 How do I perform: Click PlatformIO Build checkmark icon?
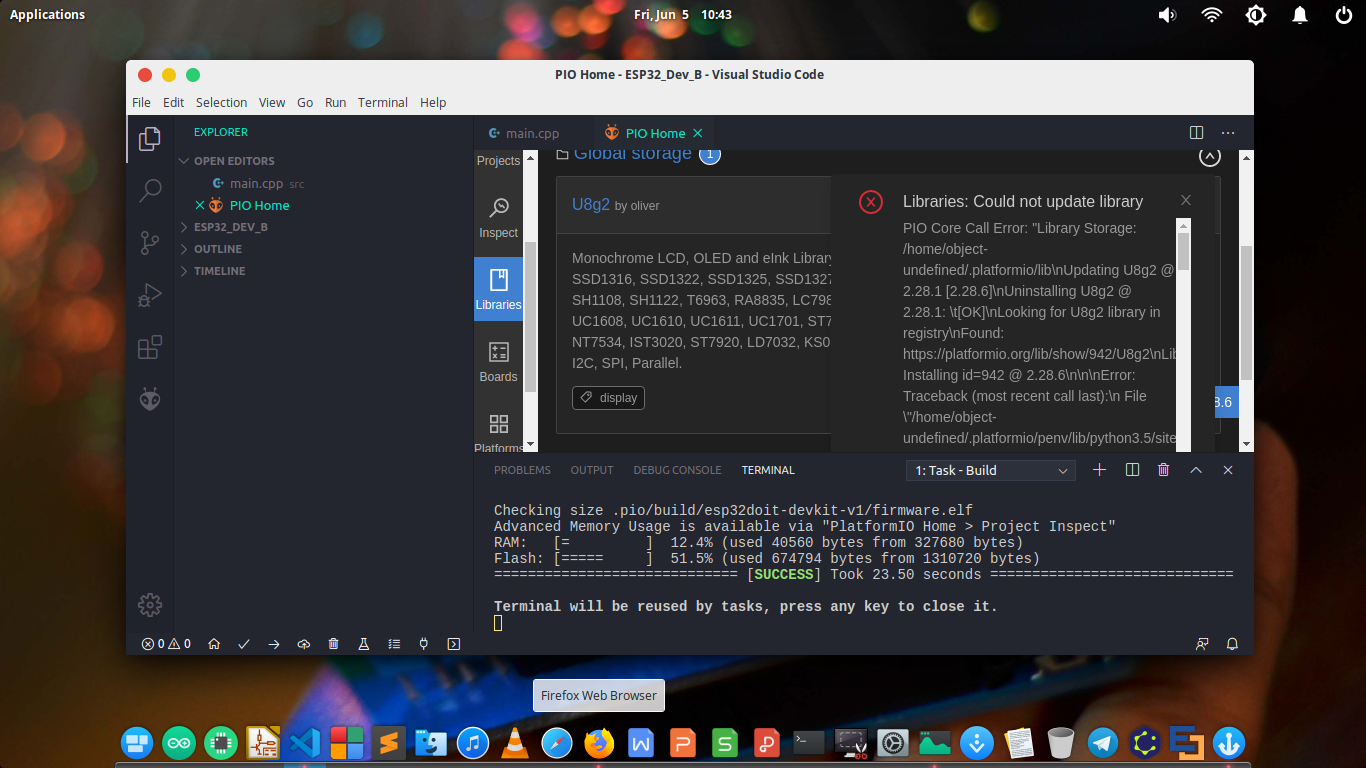tap(244, 644)
